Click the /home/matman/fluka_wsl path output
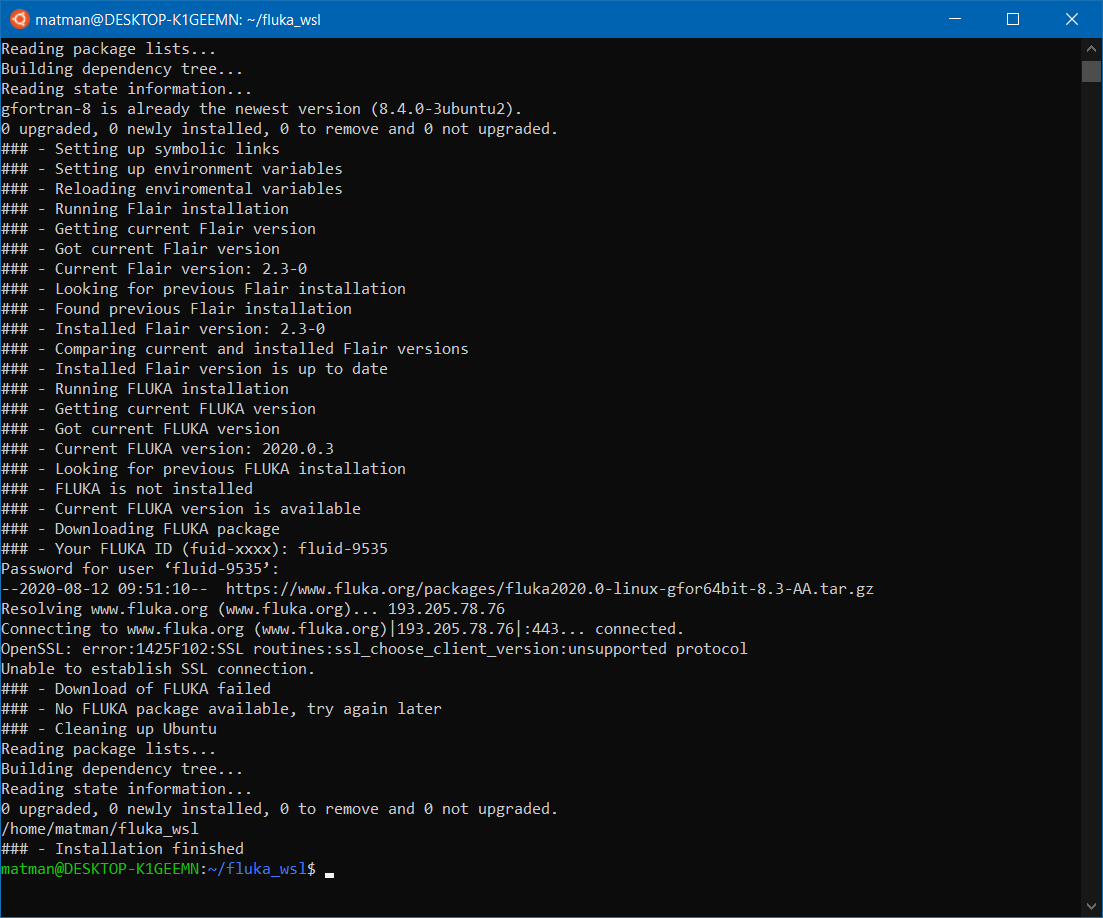 coord(100,829)
